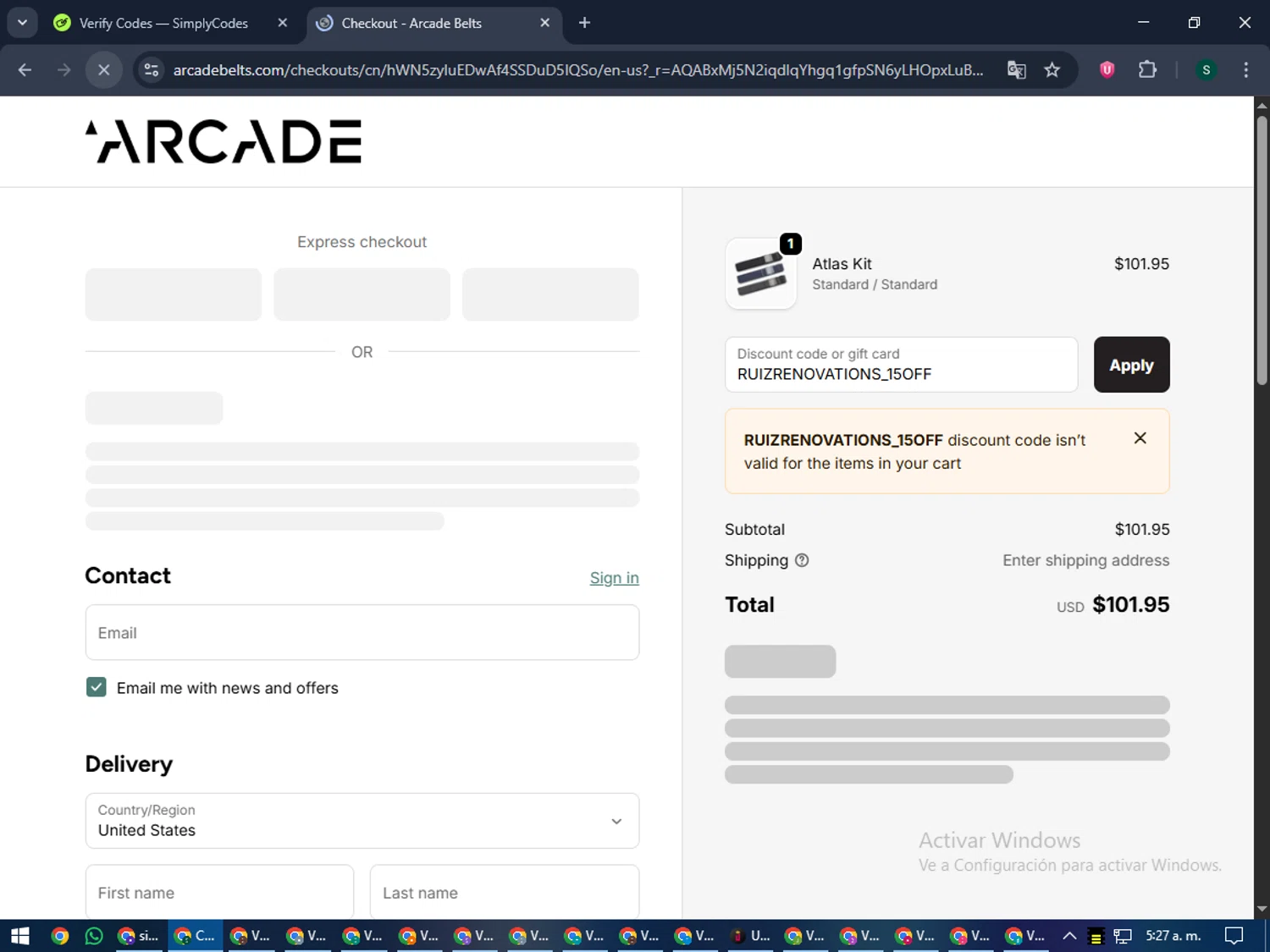Click the scrollbar down arrow
Image resolution: width=1270 pixels, height=952 pixels.
point(1262,910)
